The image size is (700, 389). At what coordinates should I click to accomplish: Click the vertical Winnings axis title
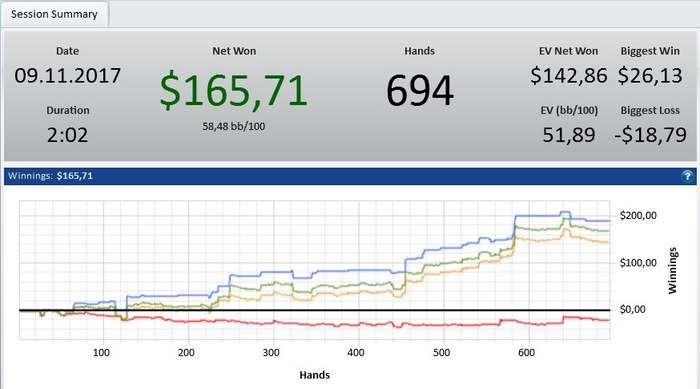pyautogui.click(x=672, y=271)
